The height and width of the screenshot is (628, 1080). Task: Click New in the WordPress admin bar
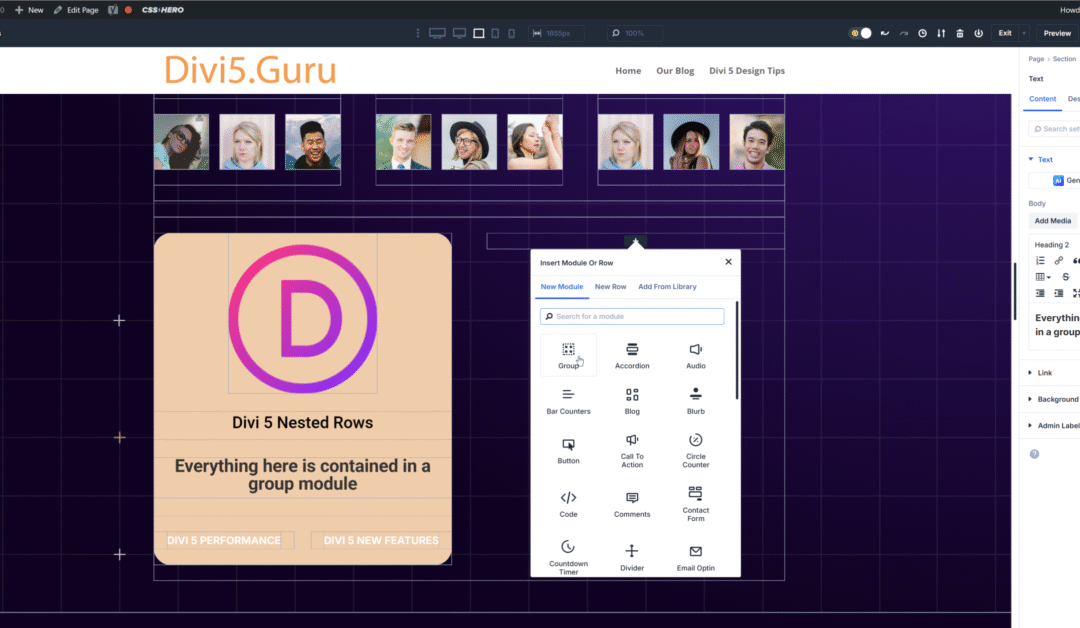point(29,10)
